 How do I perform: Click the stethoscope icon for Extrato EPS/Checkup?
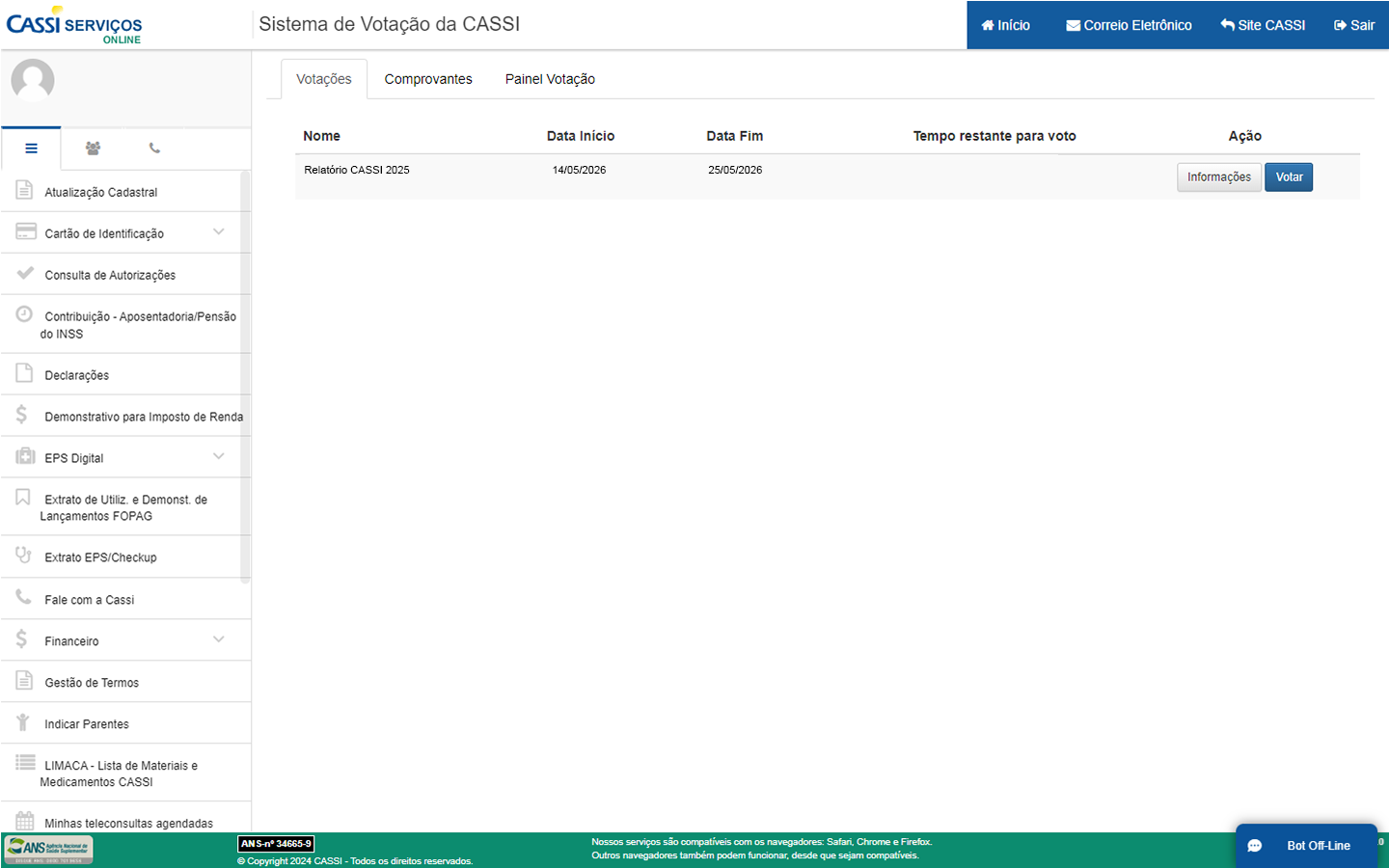pos(24,555)
